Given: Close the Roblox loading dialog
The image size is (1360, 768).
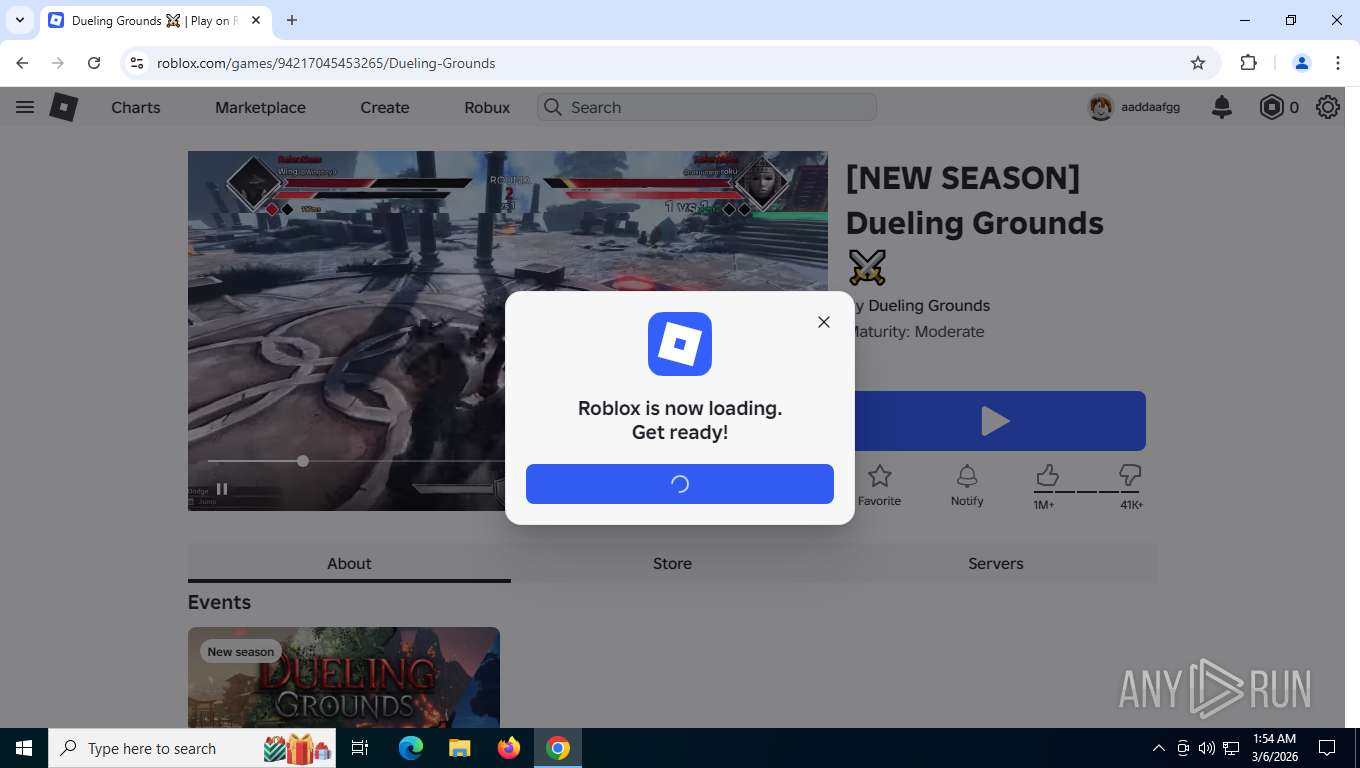Looking at the screenshot, I should click(824, 322).
